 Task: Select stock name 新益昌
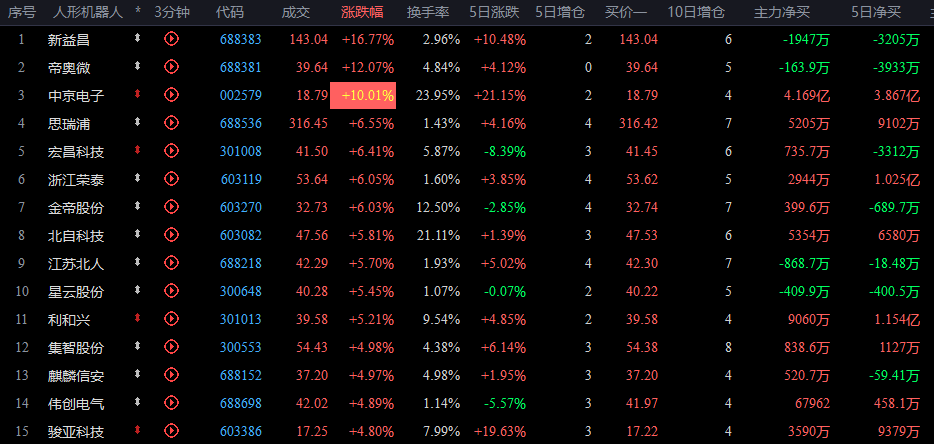[69, 40]
